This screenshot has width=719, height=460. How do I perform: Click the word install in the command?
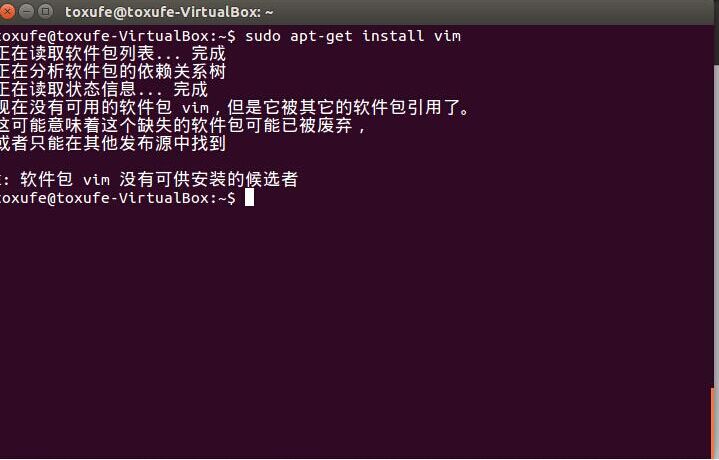click(x=393, y=36)
